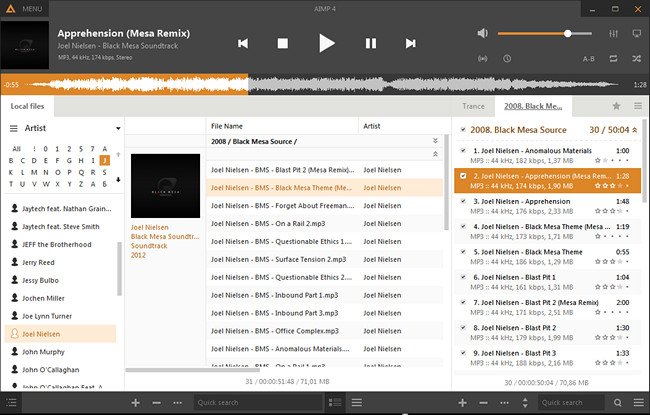Click the A-B repeat section button
Viewport: 650px width, 415px height.
[x=588, y=58]
